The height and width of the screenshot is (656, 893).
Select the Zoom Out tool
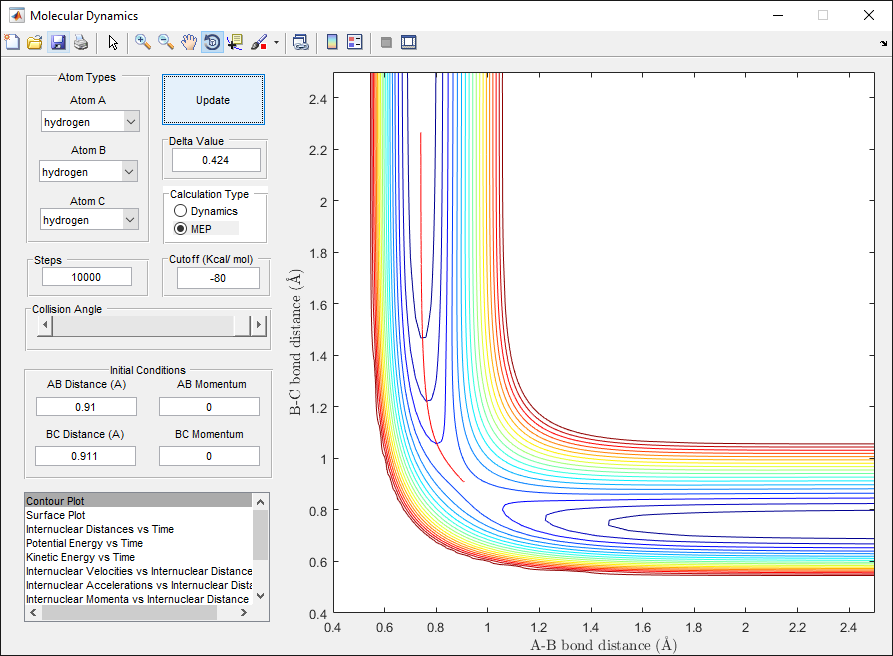[x=166, y=42]
